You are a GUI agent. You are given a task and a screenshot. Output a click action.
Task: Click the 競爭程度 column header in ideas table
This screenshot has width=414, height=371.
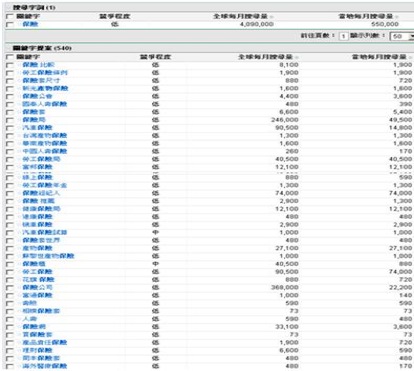tap(155, 57)
